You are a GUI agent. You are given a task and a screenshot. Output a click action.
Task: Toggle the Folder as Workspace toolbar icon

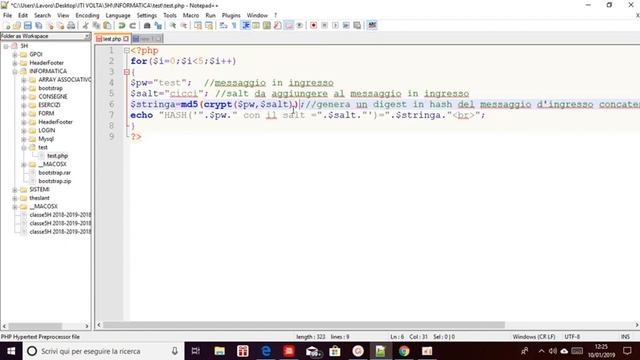tap(289, 26)
